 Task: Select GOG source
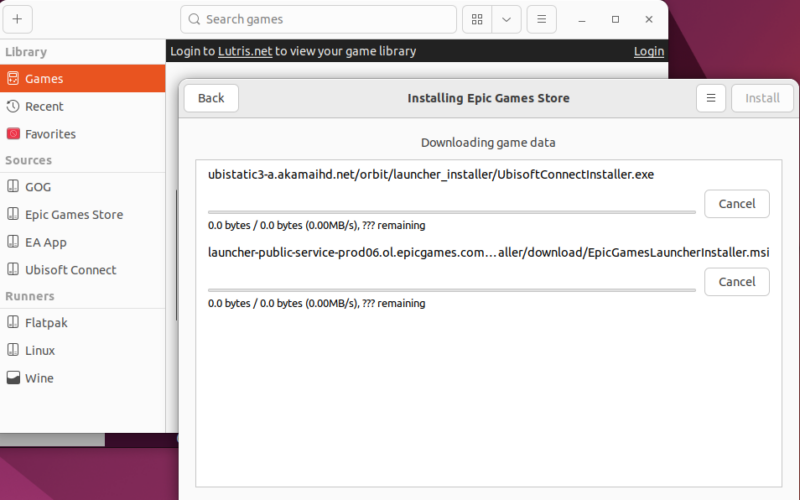tap(83, 187)
